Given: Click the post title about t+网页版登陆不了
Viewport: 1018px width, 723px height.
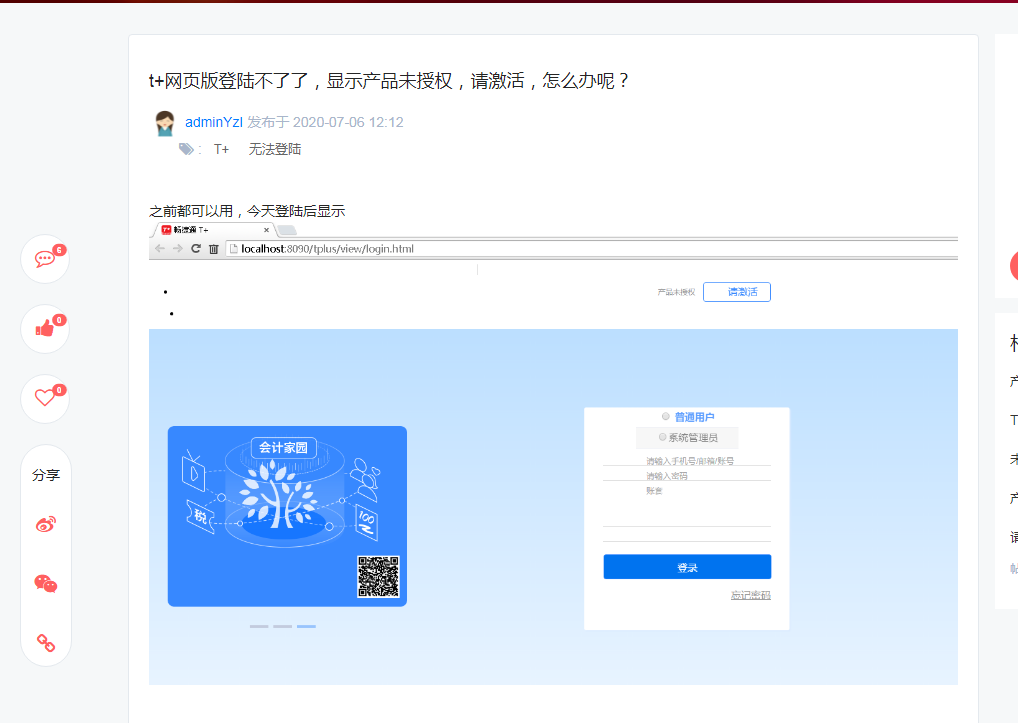Looking at the screenshot, I should point(389,80).
